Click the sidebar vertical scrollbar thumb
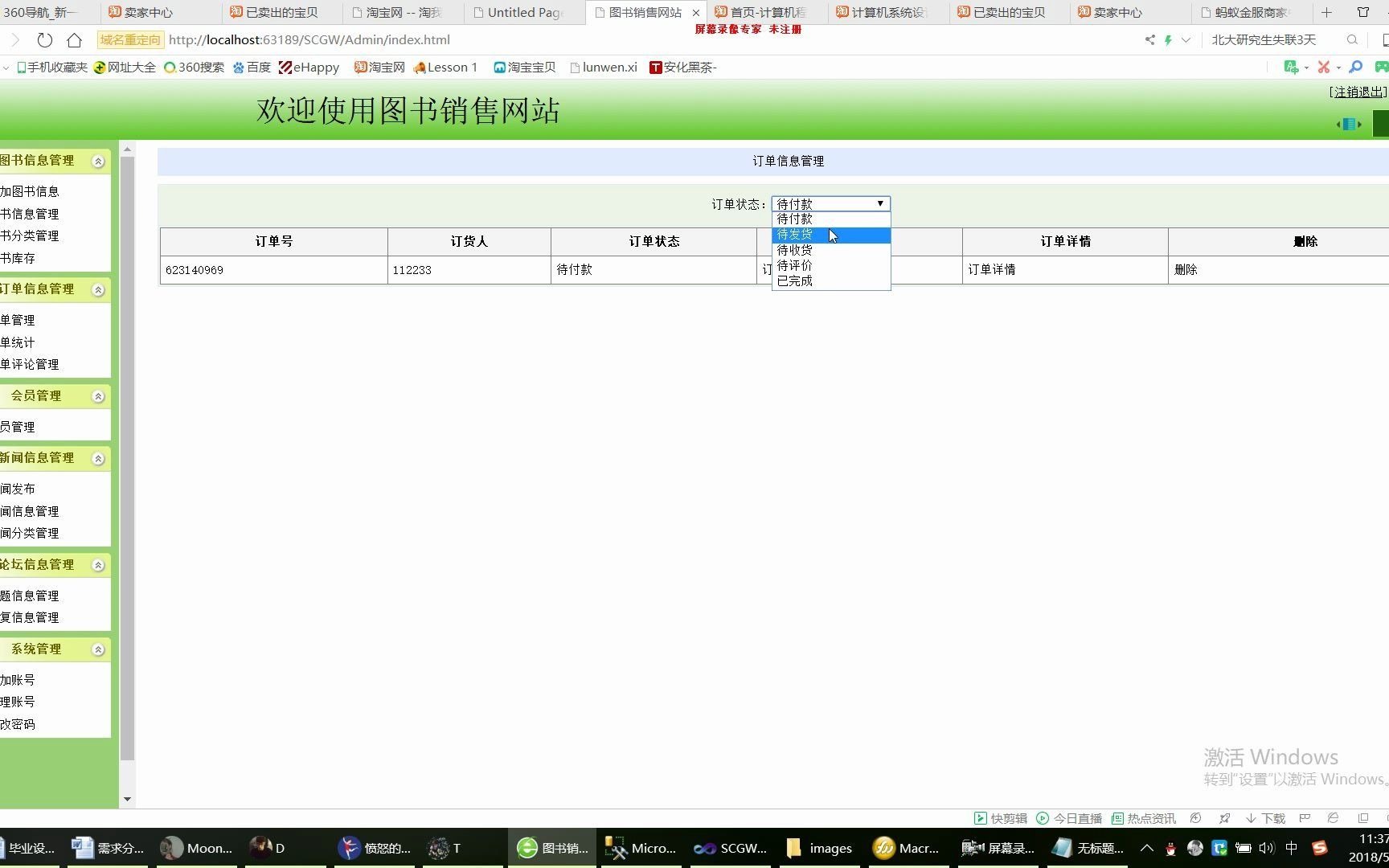The width and height of the screenshot is (1389, 868). [x=127, y=458]
